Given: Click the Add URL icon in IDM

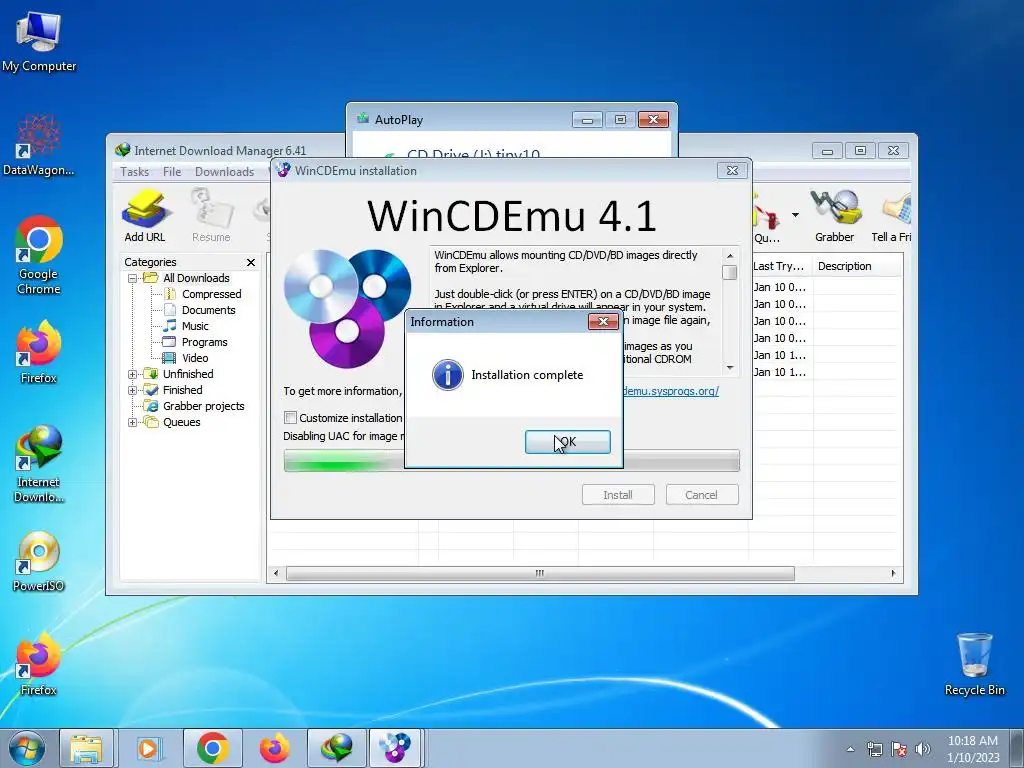Looking at the screenshot, I should click(145, 216).
